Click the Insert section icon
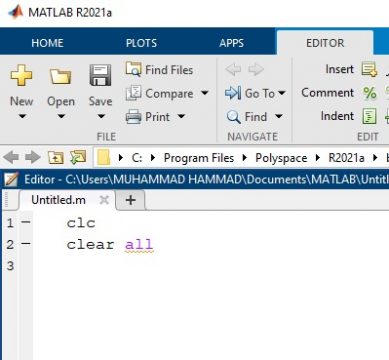Viewport: 389px width, 360px height. tap(369, 69)
